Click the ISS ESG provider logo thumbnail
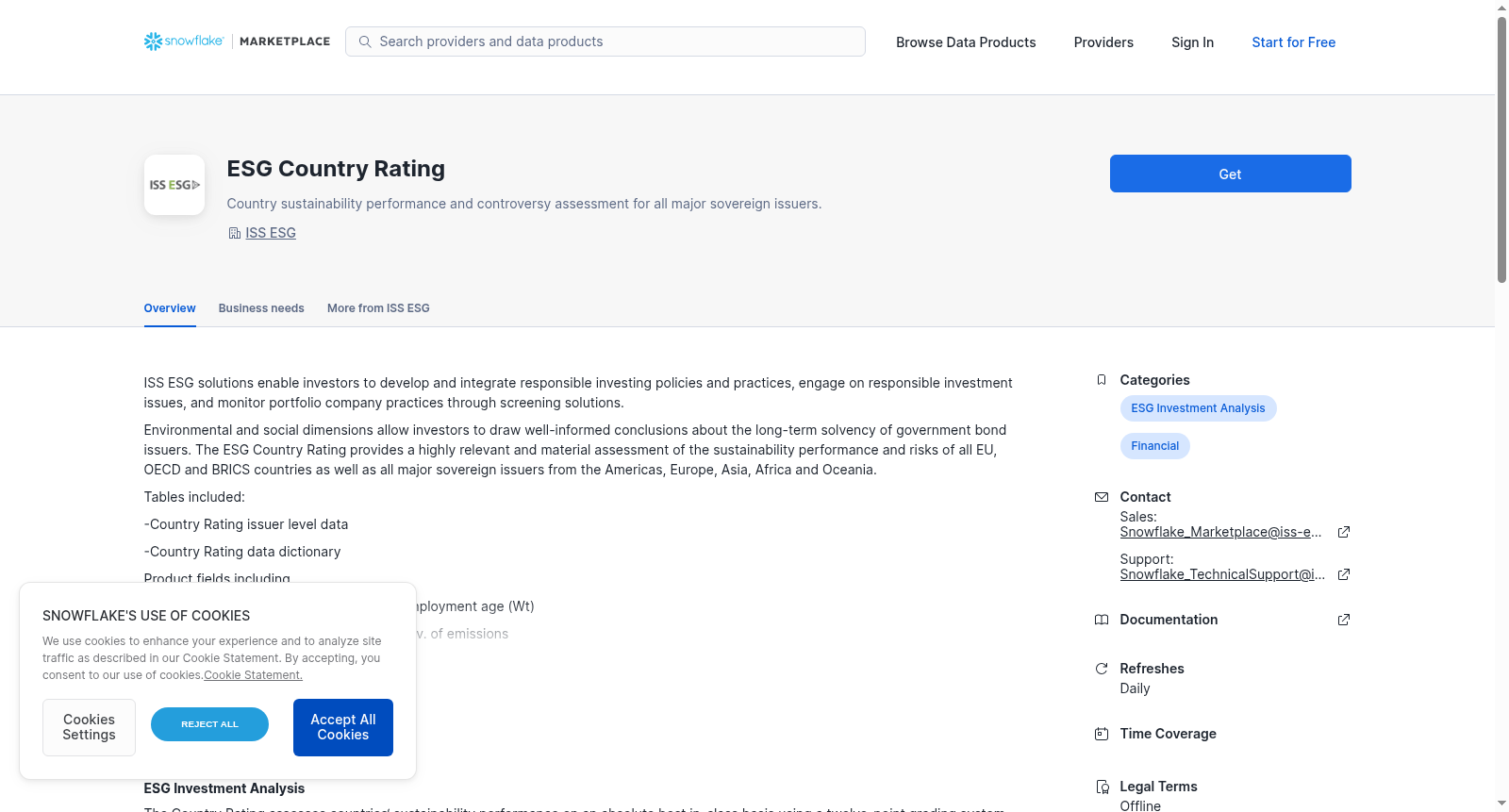This screenshot has height=812, width=1509. click(174, 185)
